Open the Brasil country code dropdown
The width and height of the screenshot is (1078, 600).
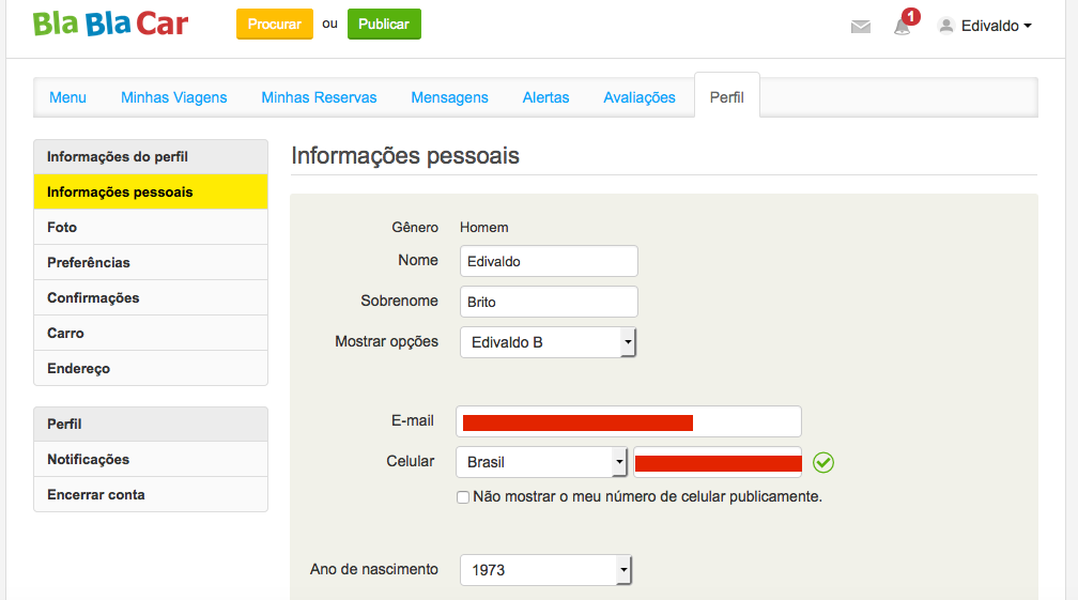point(542,462)
